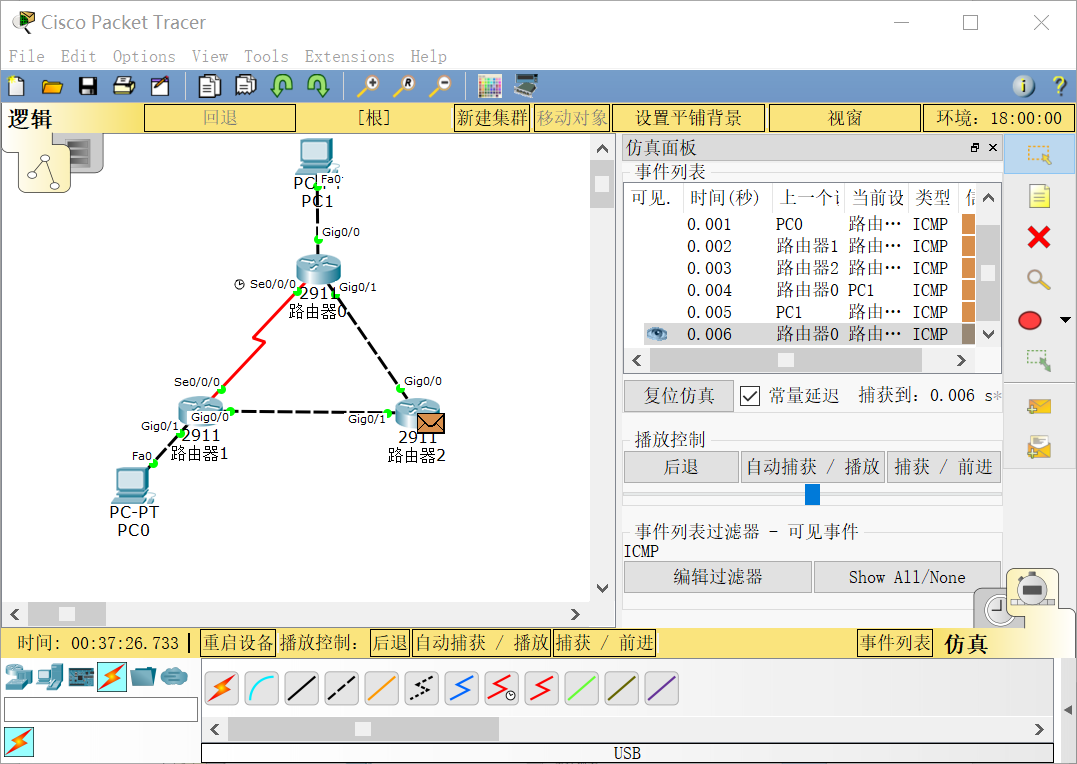Choose the Resize Shape tool
Viewport: 1077px width, 764px height.
pyautogui.click(x=1039, y=360)
